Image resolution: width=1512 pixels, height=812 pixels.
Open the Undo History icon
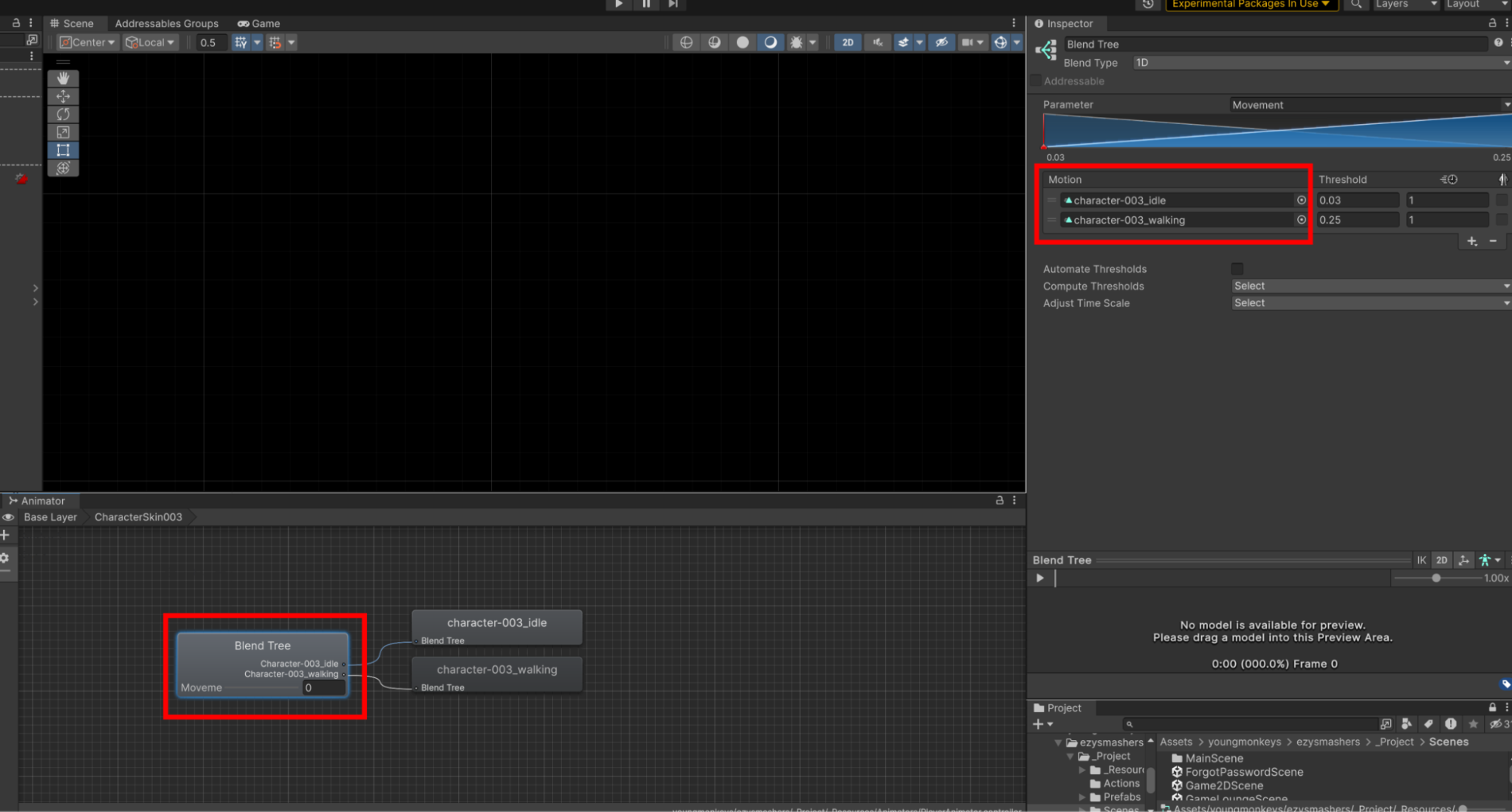(1147, 5)
